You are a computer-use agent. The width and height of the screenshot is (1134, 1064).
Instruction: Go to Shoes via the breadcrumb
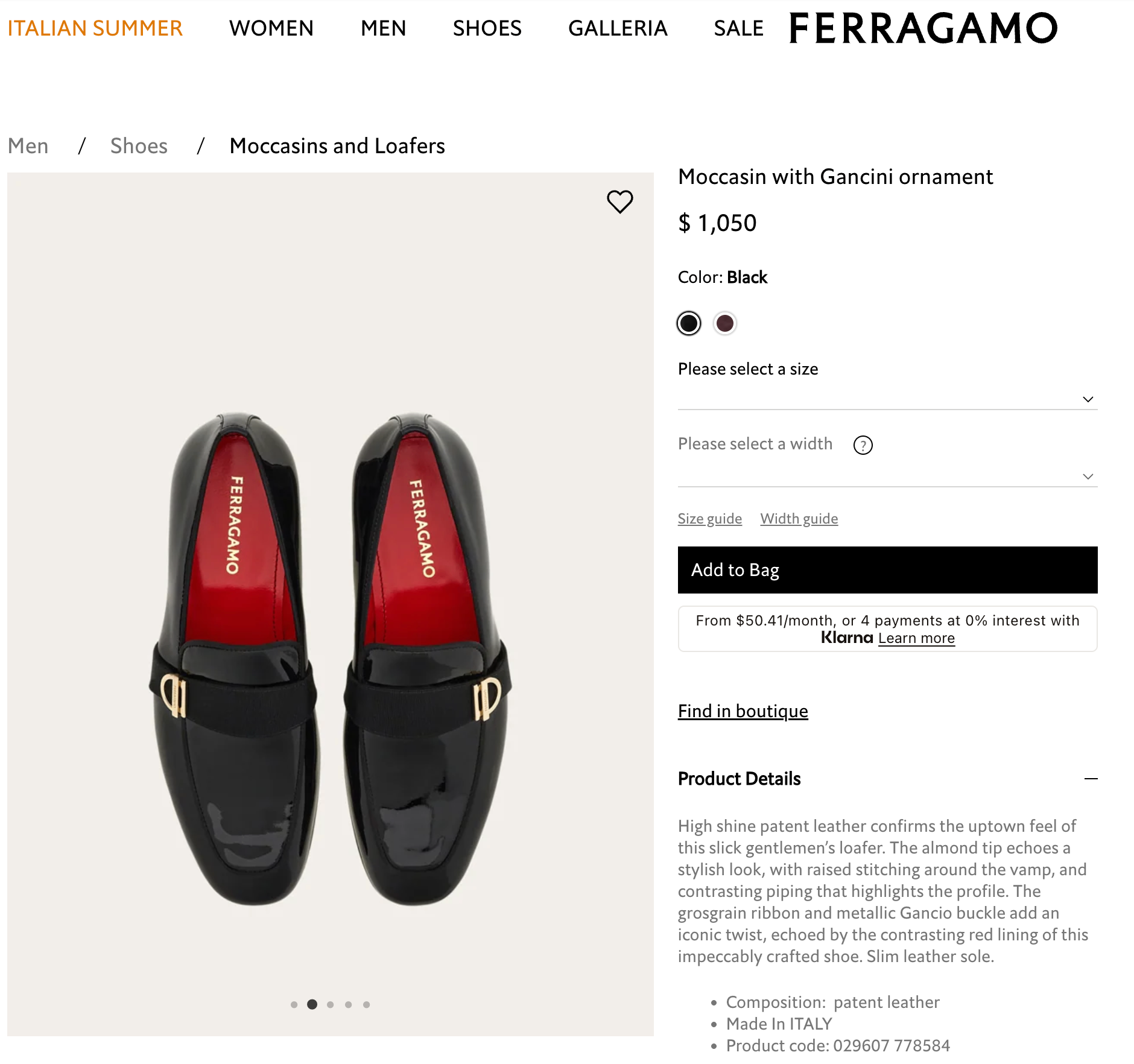click(138, 145)
